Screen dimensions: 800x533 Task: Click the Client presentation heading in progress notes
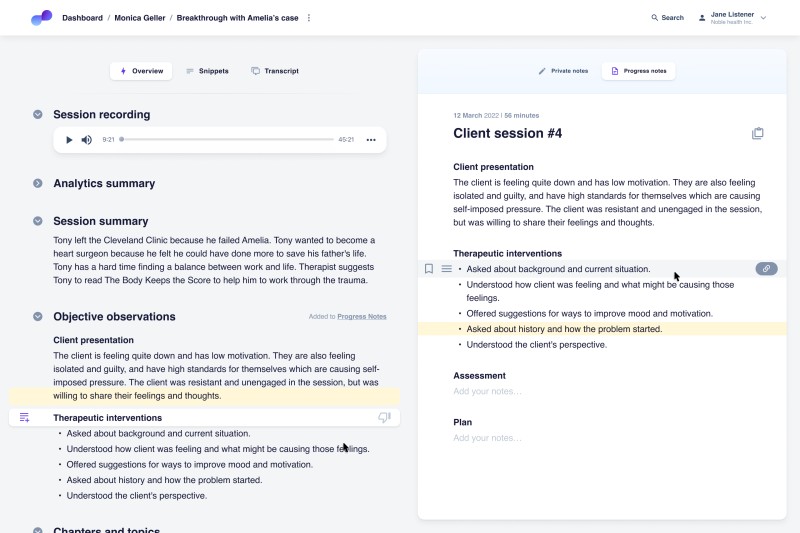pos(493,167)
